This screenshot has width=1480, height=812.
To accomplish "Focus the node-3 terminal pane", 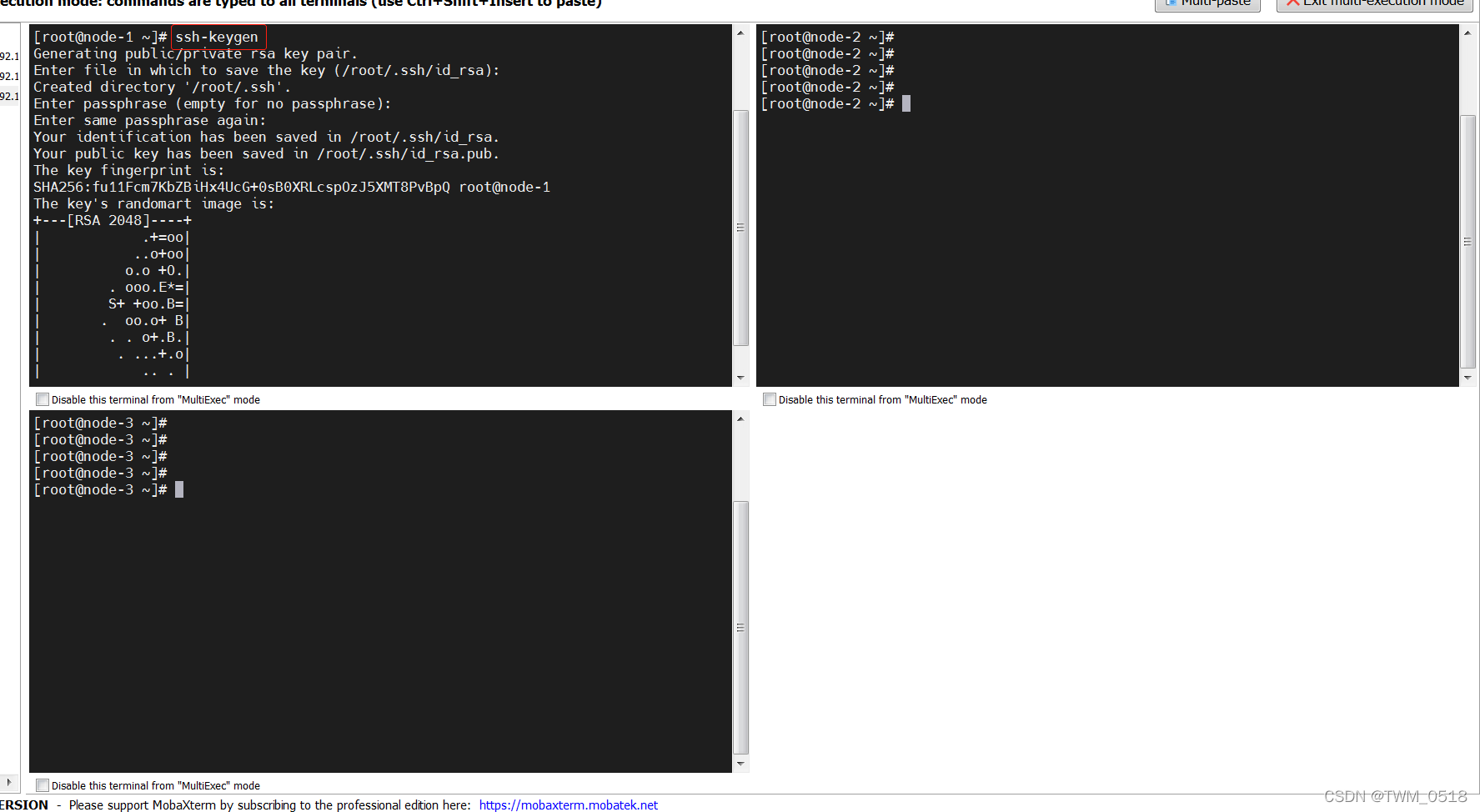I will pyautogui.click(x=375, y=625).
